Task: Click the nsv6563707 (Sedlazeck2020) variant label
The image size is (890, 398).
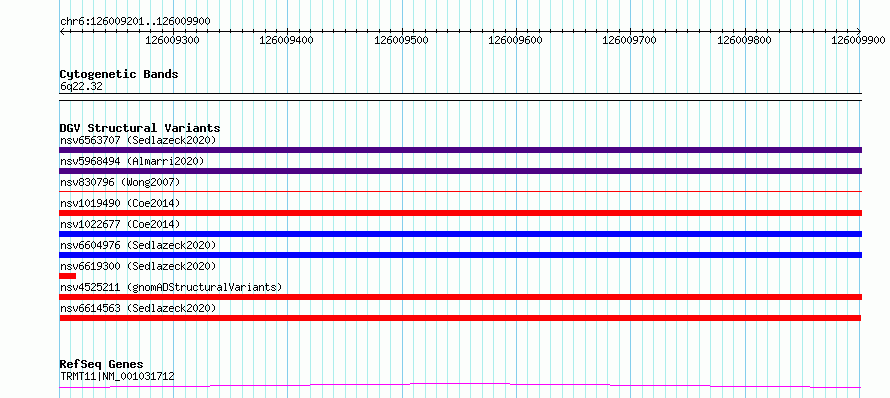Action: tap(138, 140)
